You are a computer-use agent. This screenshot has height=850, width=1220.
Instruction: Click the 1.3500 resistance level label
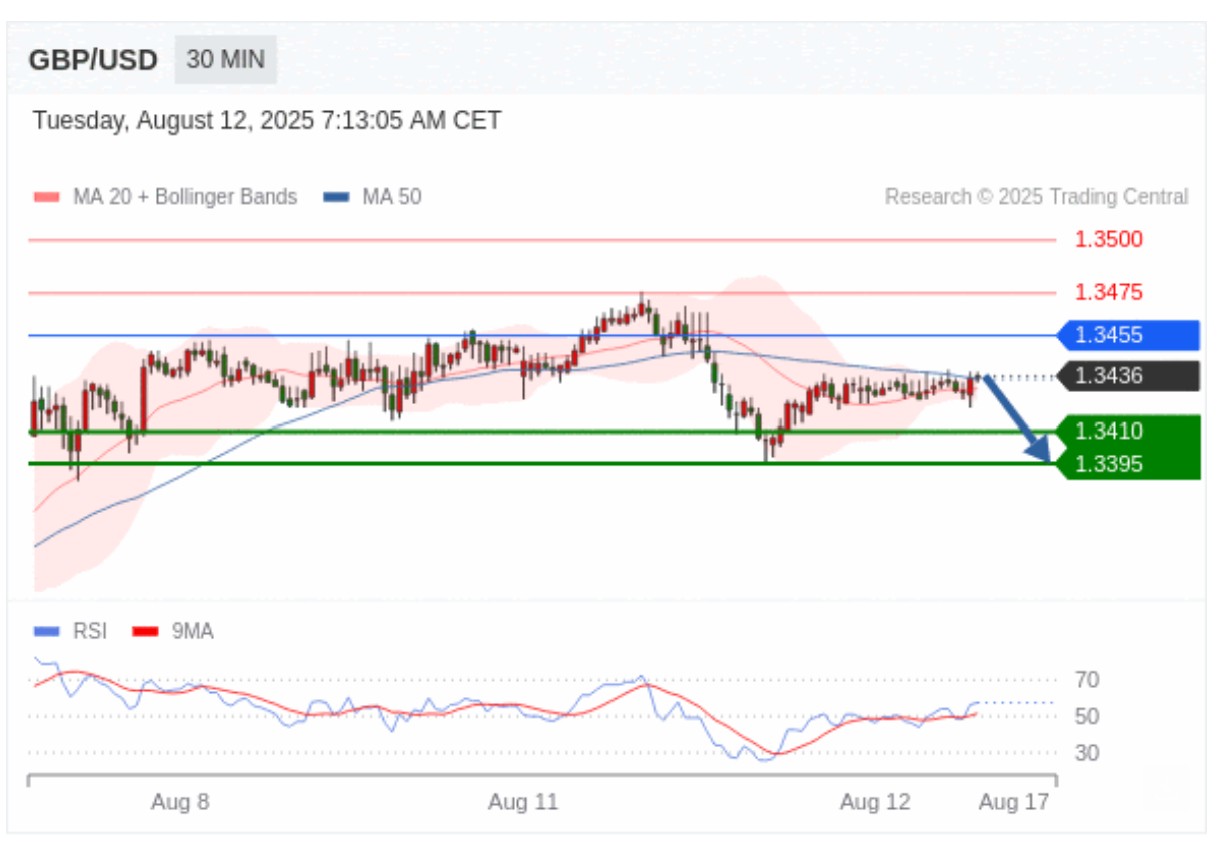pos(1109,239)
